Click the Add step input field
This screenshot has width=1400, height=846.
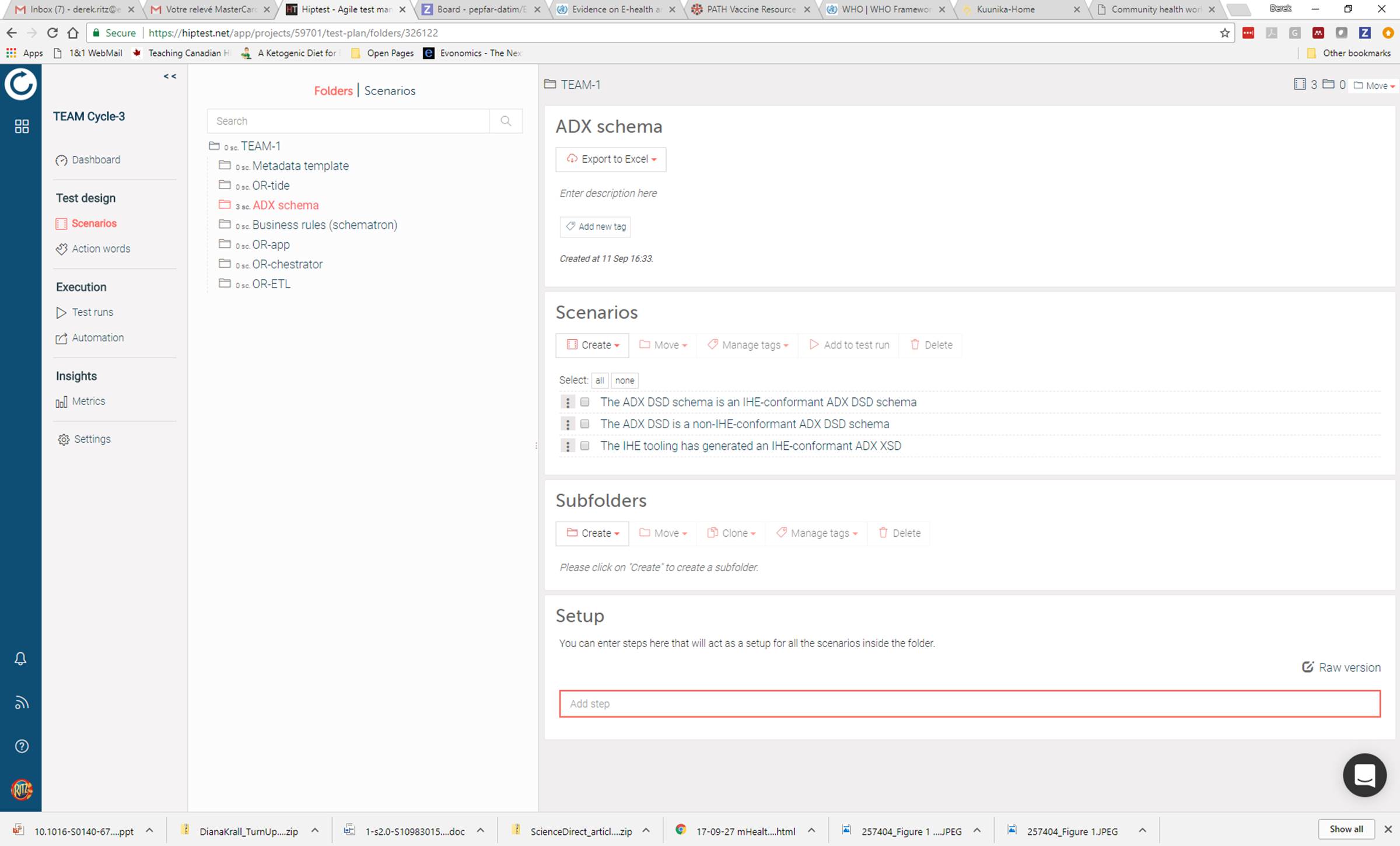970,704
